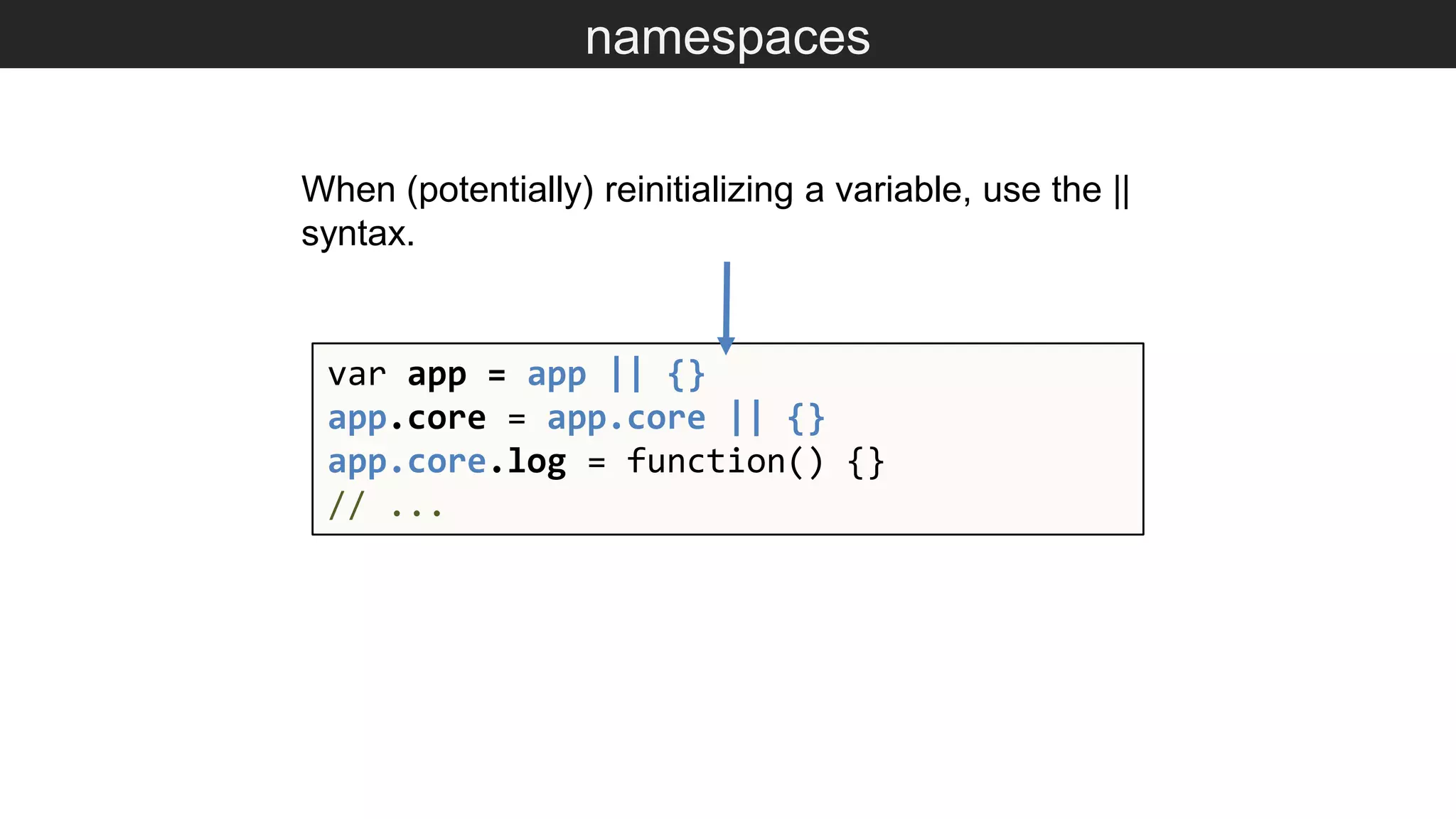Click the 'namespaces' slide title
Viewport: 1456px width, 819px height.
coord(727,37)
